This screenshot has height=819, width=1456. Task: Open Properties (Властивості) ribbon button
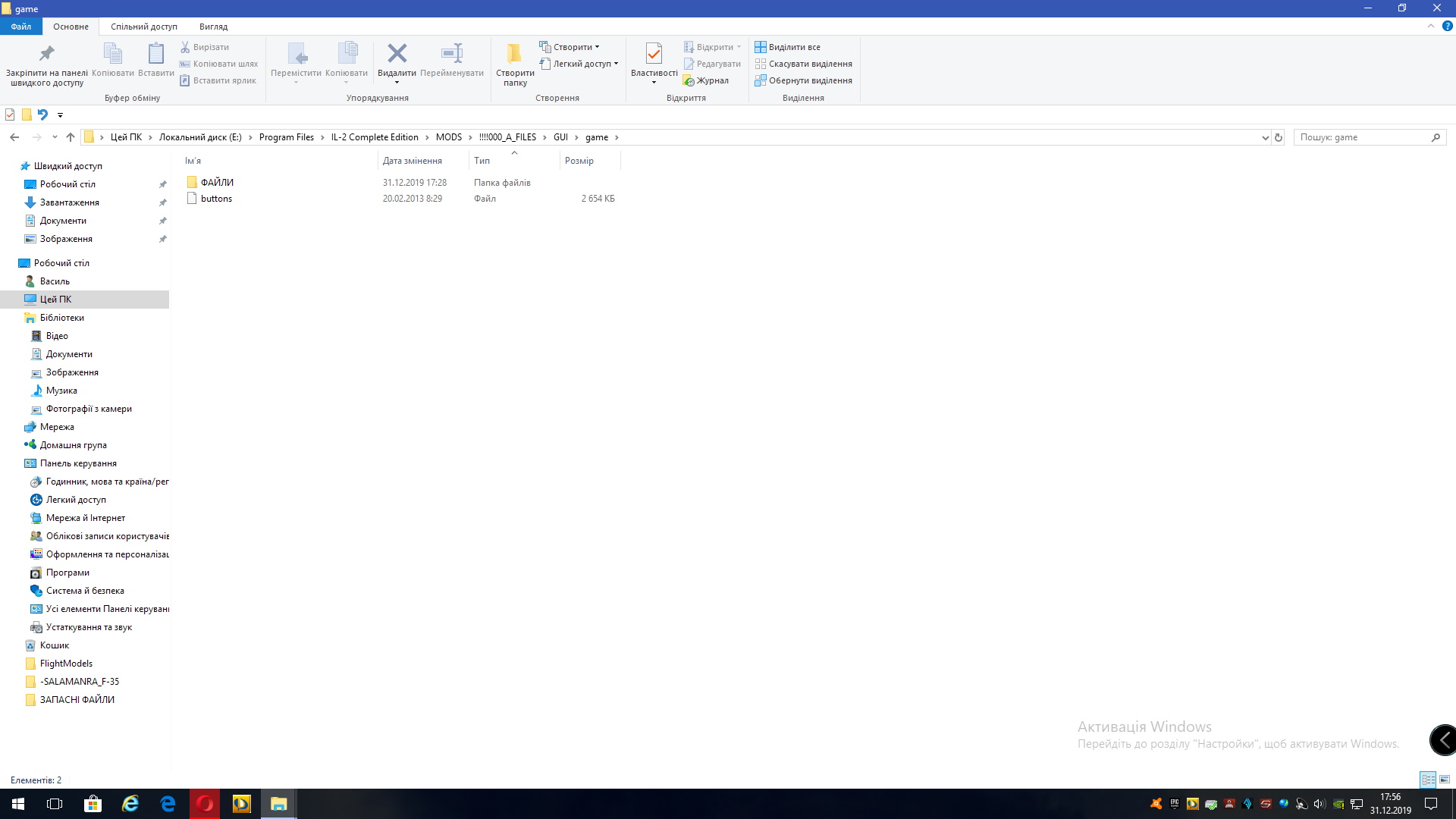point(654,54)
